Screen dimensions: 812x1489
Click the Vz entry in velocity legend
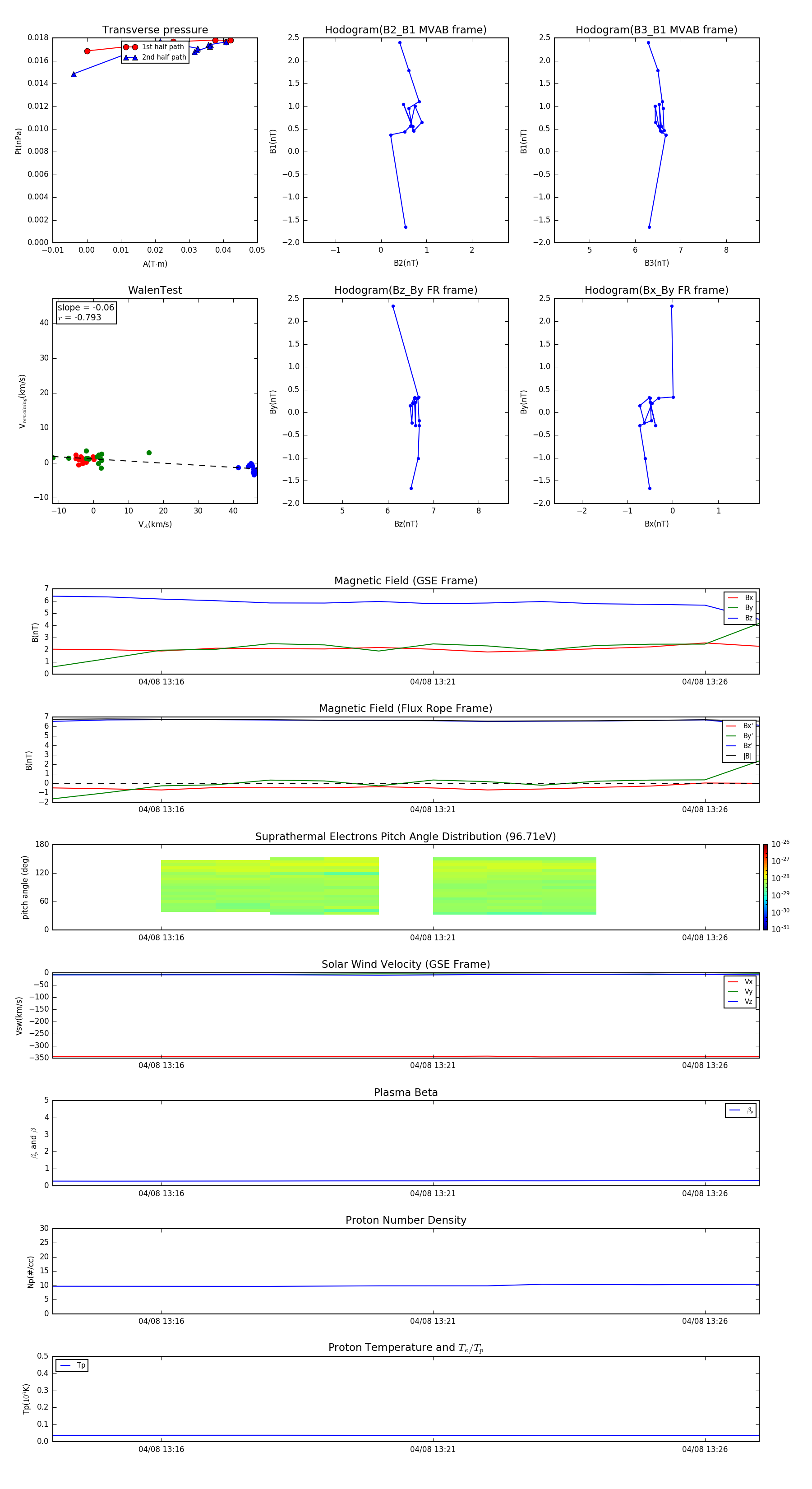[x=740, y=1001]
